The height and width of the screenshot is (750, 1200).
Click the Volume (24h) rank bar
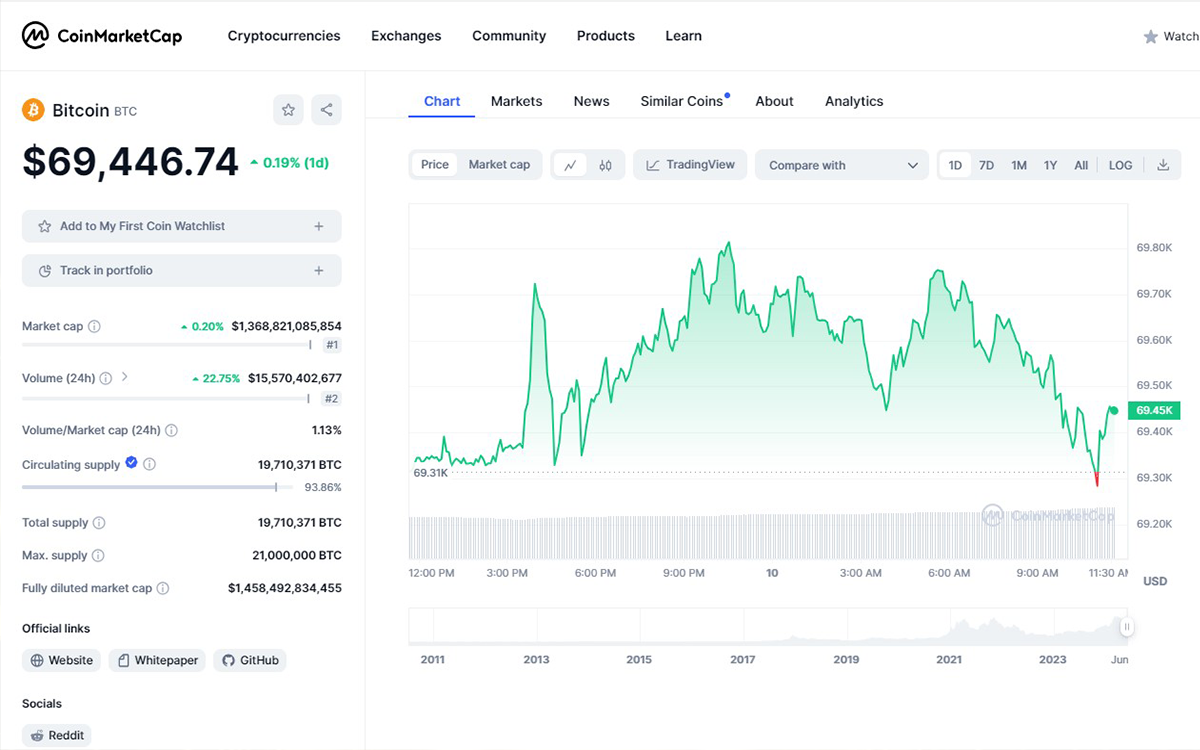point(167,397)
